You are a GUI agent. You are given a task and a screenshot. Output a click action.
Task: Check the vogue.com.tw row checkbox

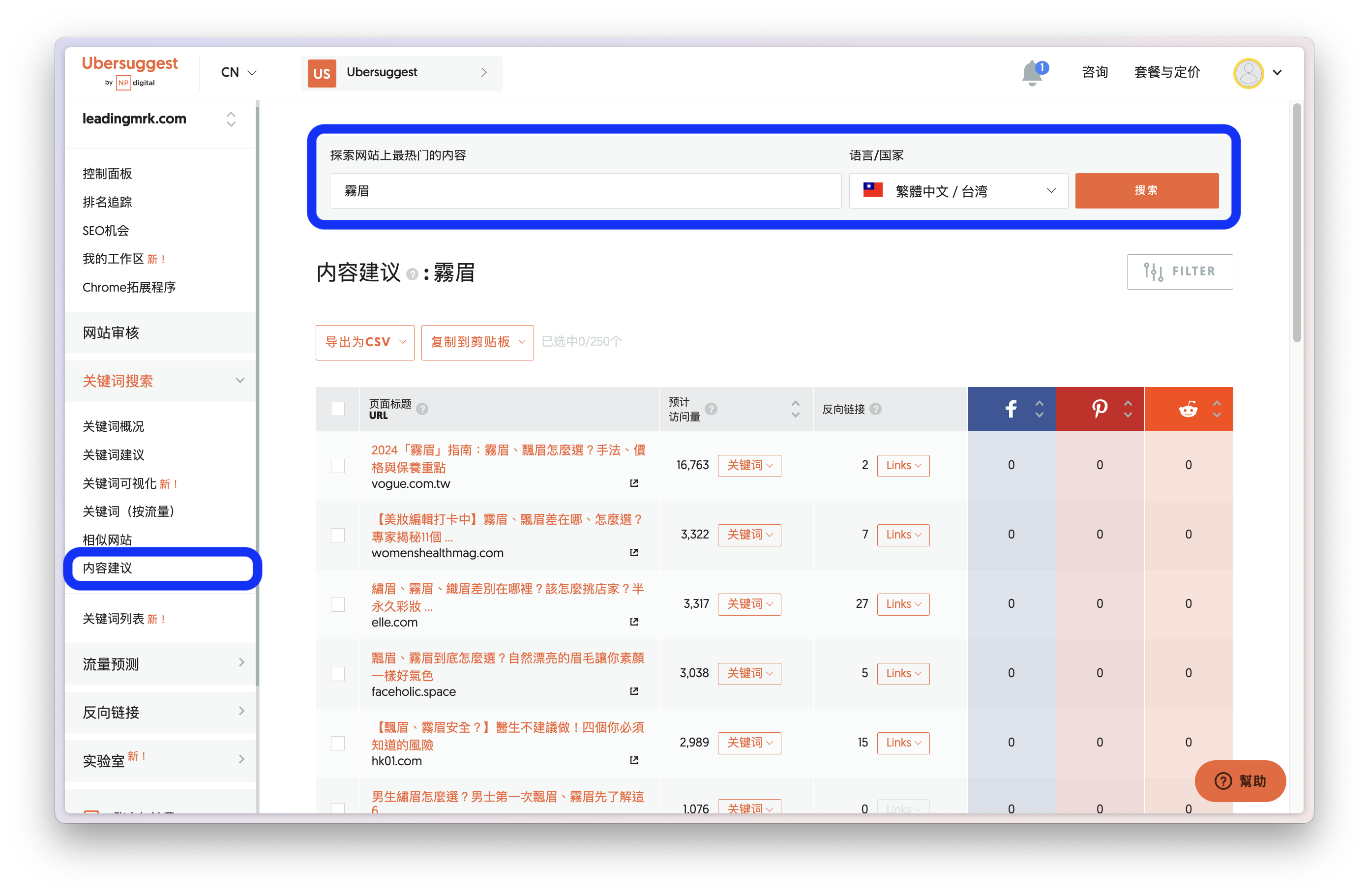tap(338, 465)
